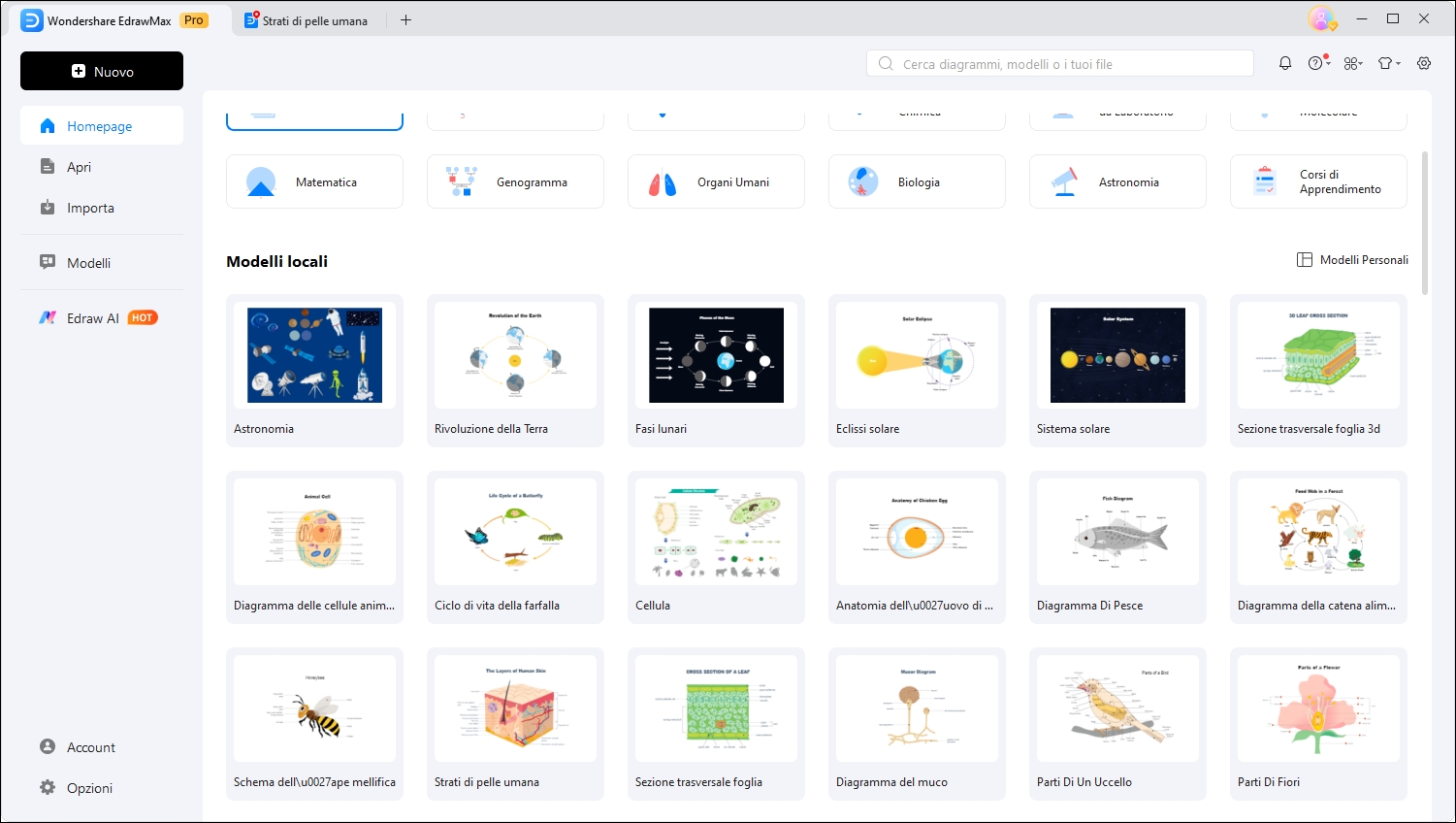The height and width of the screenshot is (823, 1456).
Task: Click the Genogramma category icon
Action: pyautogui.click(x=462, y=182)
